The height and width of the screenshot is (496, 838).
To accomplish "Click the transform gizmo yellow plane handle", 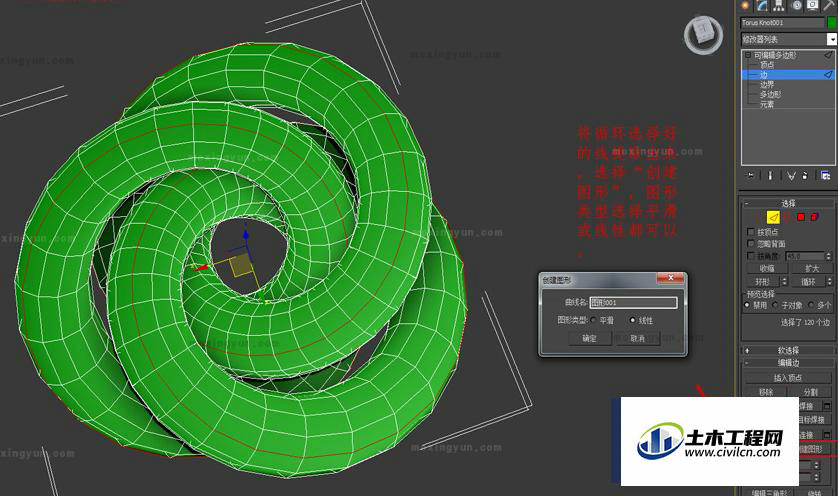I will coord(242,266).
